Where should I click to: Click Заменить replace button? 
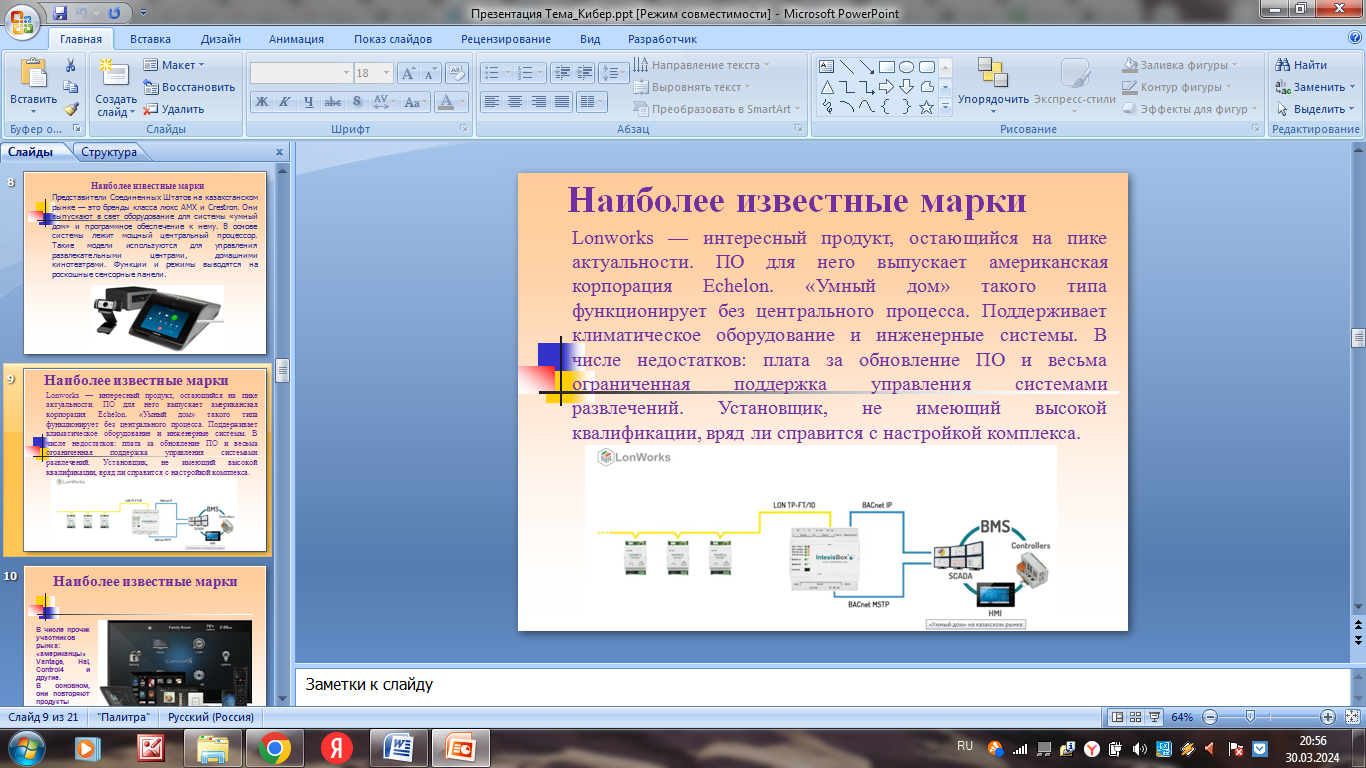pyautogui.click(x=1314, y=87)
